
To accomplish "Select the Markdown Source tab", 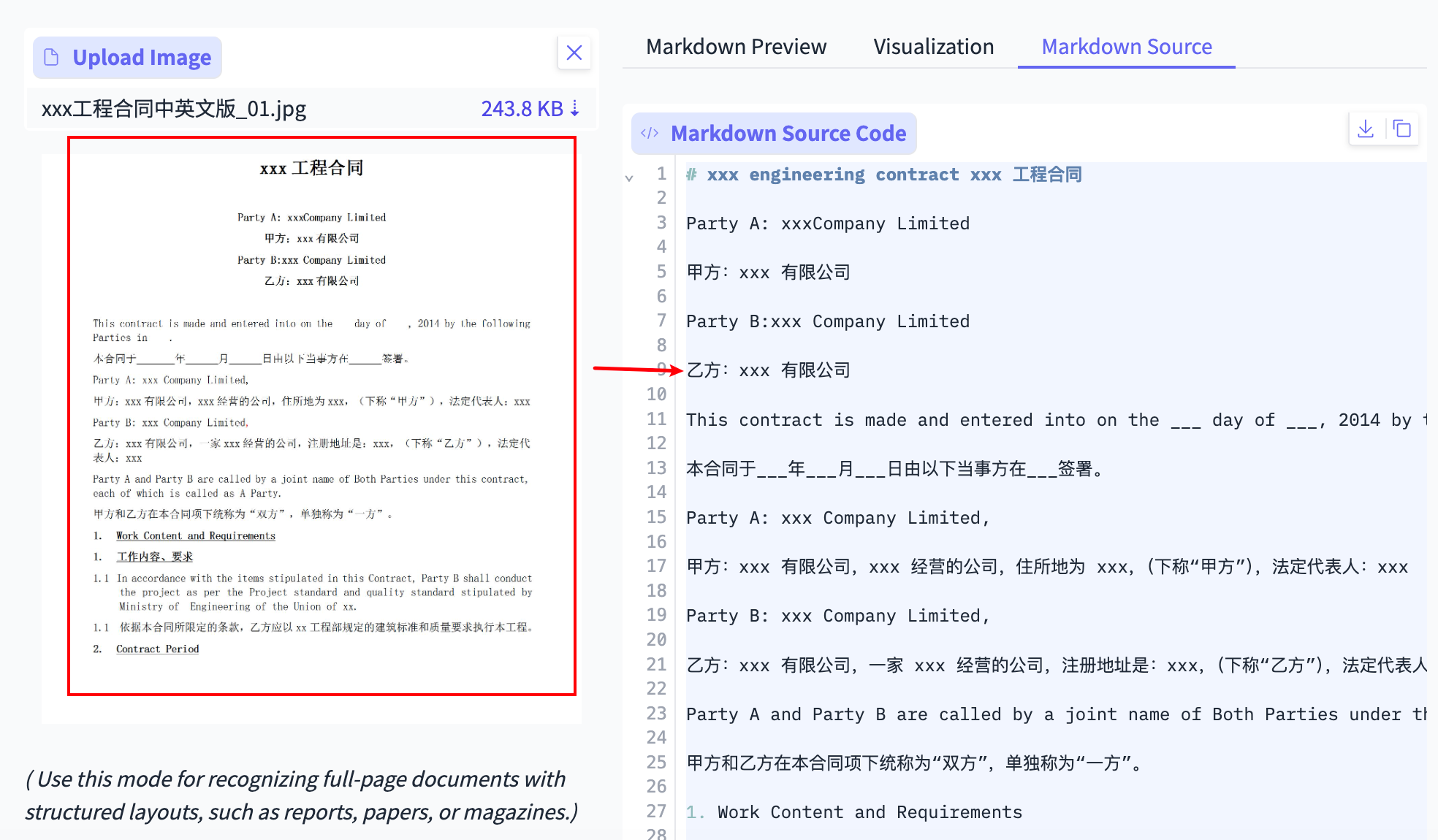I will (x=1126, y=46).
